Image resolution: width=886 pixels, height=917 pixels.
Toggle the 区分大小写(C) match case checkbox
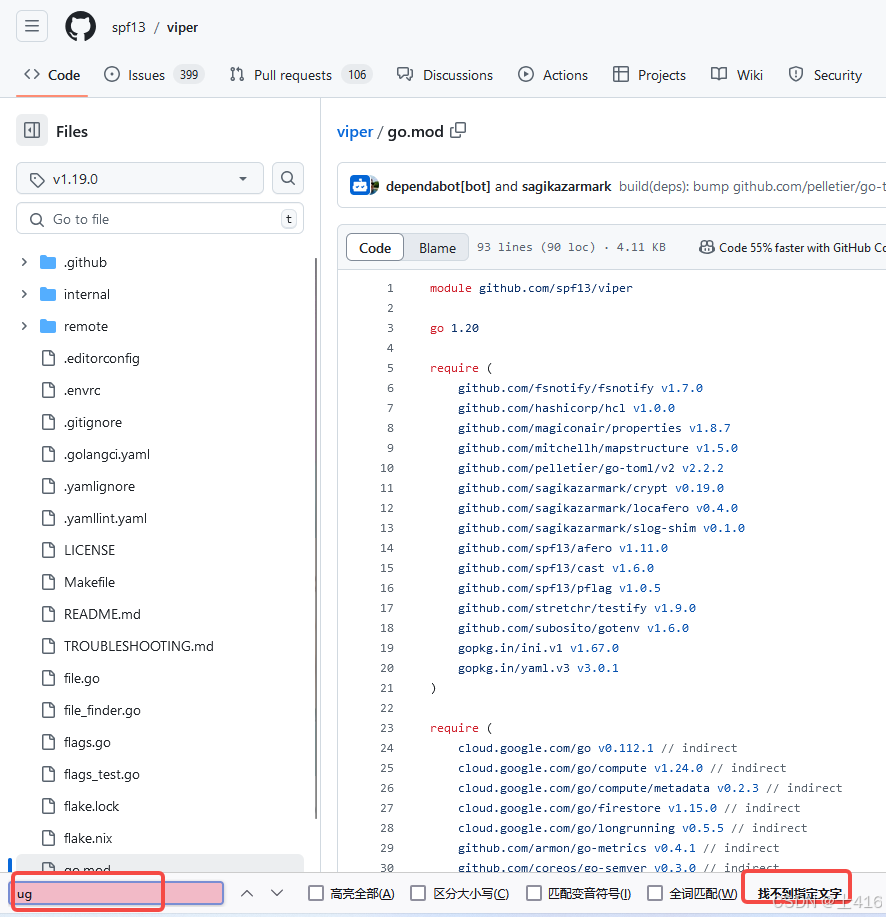coord(418,893)
